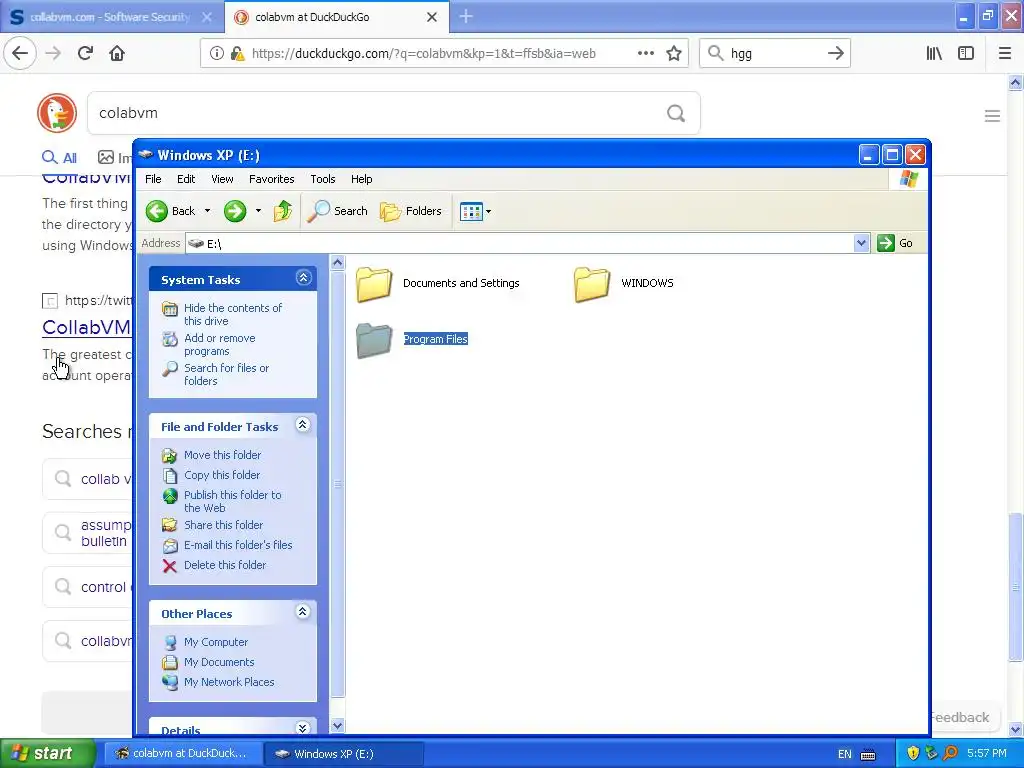Click the Windows Start button
The height and width of the screenshot is (768, 1024).
(x=48, y=753)
